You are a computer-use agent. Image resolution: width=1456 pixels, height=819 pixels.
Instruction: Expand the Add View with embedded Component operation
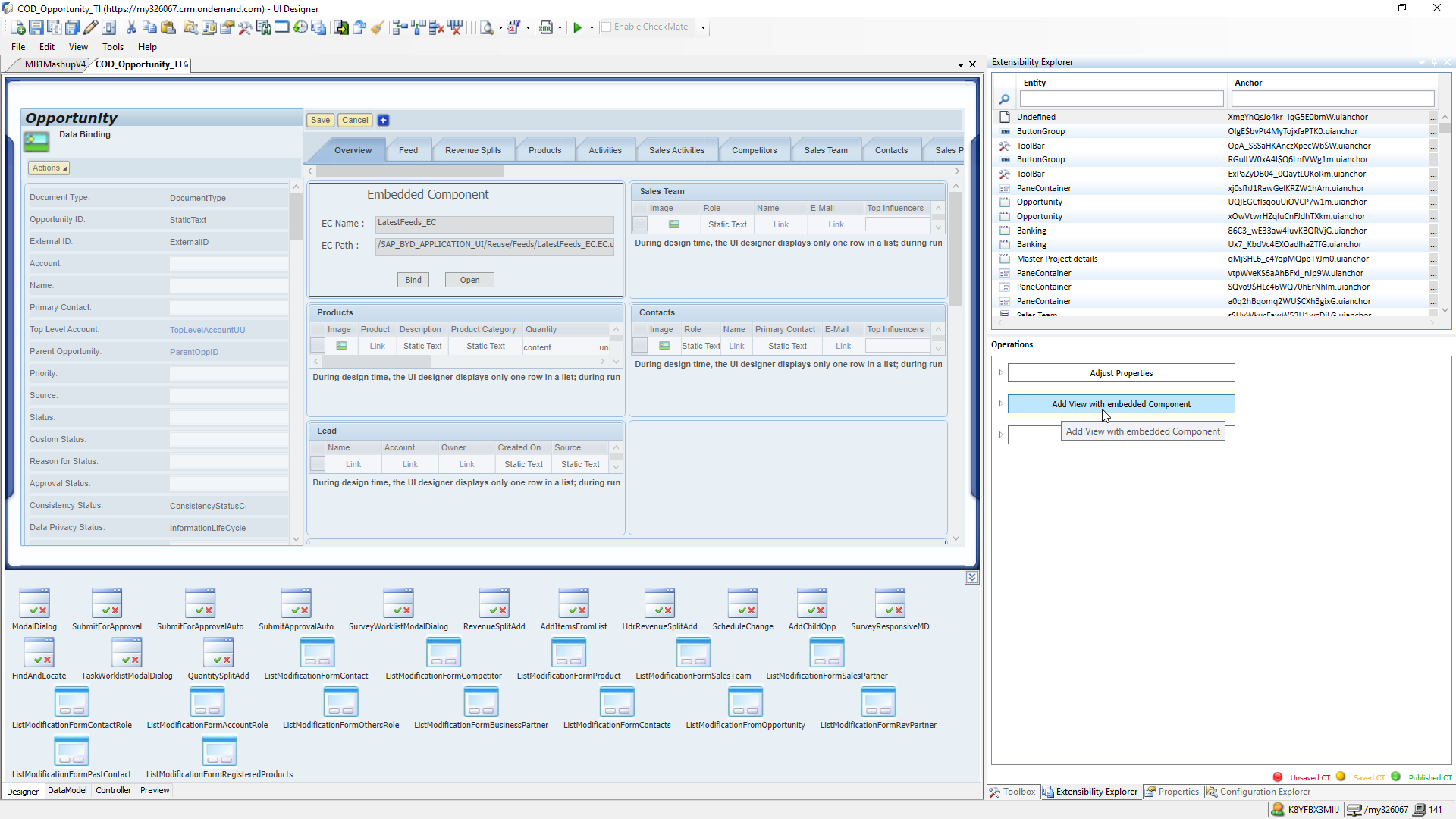[x=1001, y=403]
